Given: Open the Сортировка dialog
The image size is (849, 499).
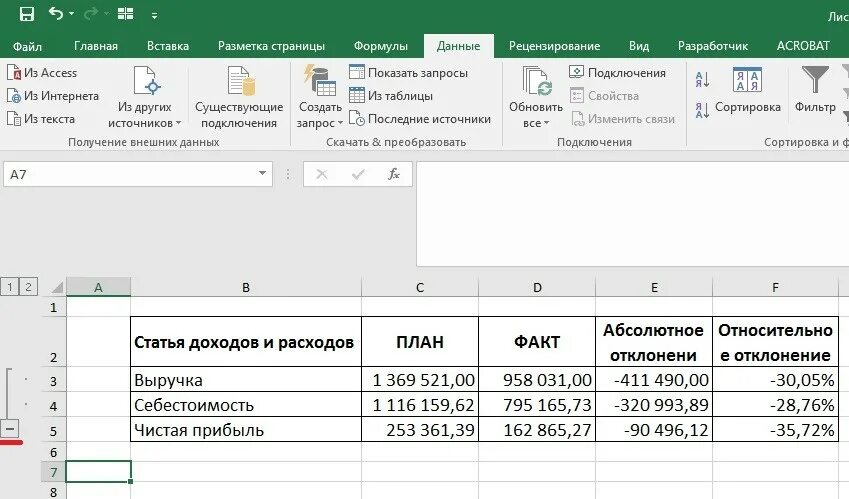Looking at the screenshot, I should click(x=747, y=90).
